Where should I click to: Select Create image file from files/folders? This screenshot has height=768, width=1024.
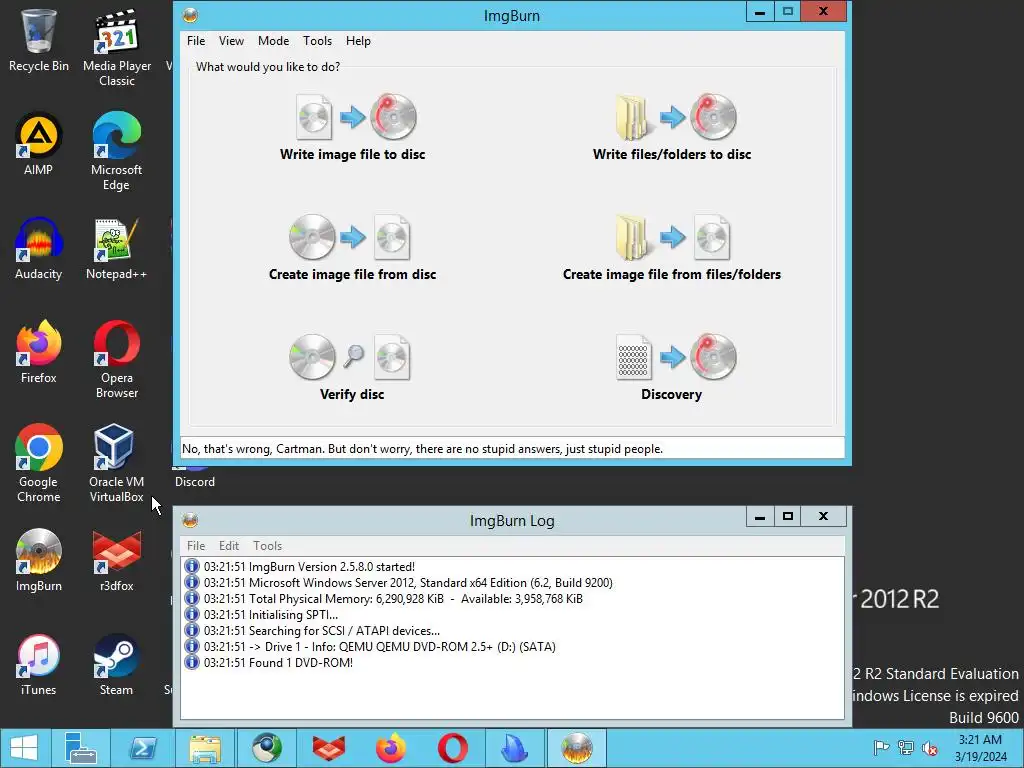(x=671, y=248)
